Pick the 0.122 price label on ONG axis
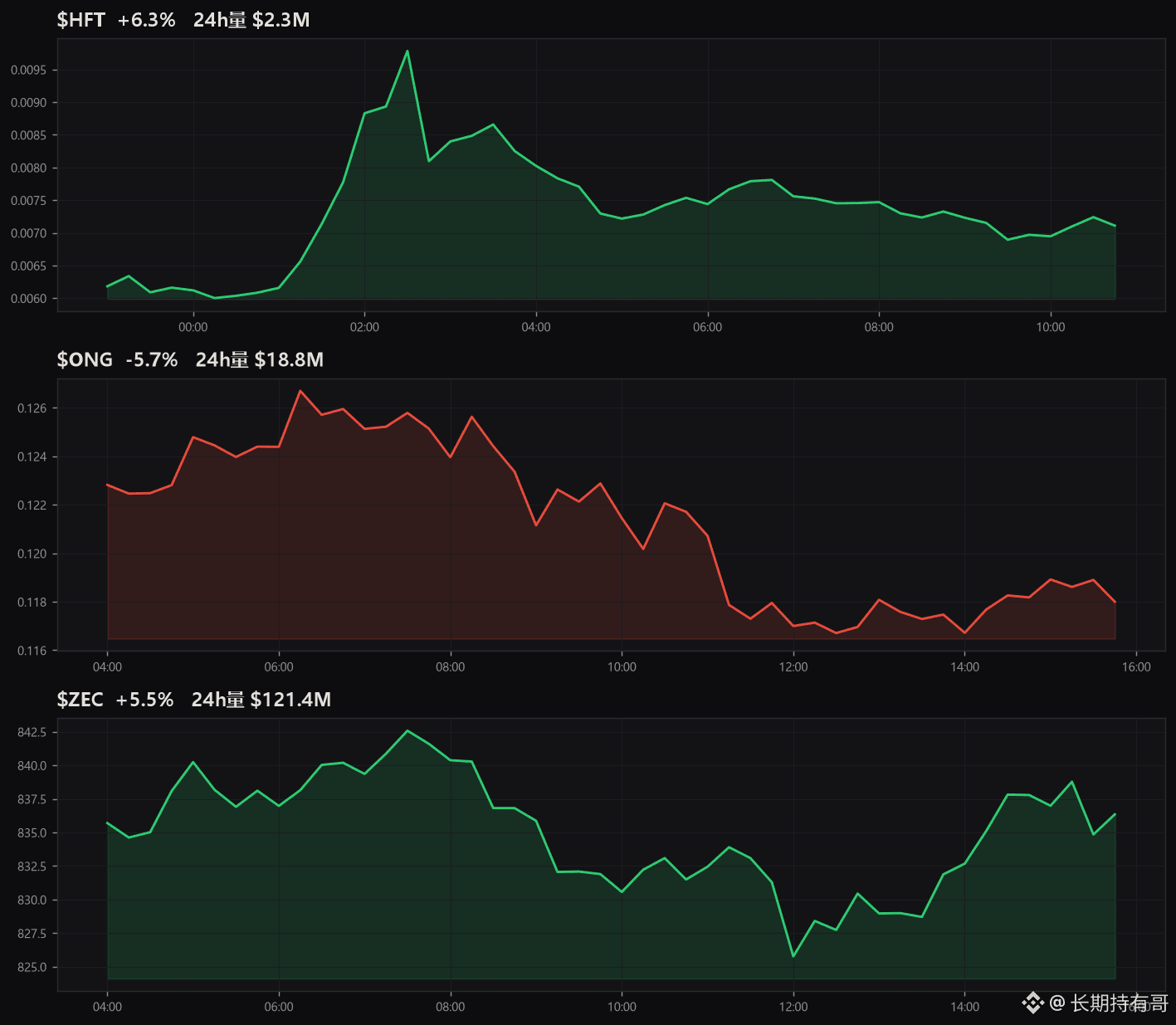Image resolution: width=1176 pixels, height=1025 pixels. pos(32,505)
